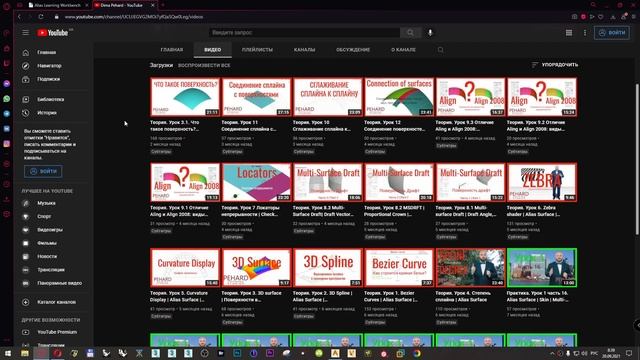
Task: Click the YouTube logo
Action: pyautogui.click(x=53, y=33)
